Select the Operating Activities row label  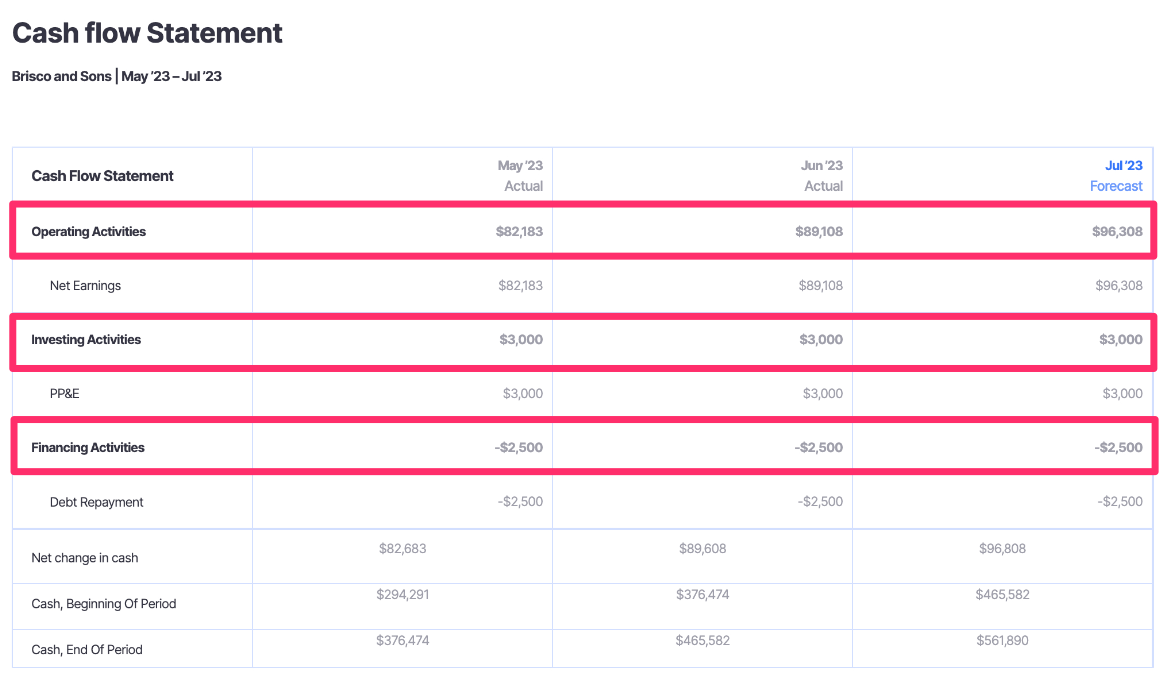click(x=88, y=232)
